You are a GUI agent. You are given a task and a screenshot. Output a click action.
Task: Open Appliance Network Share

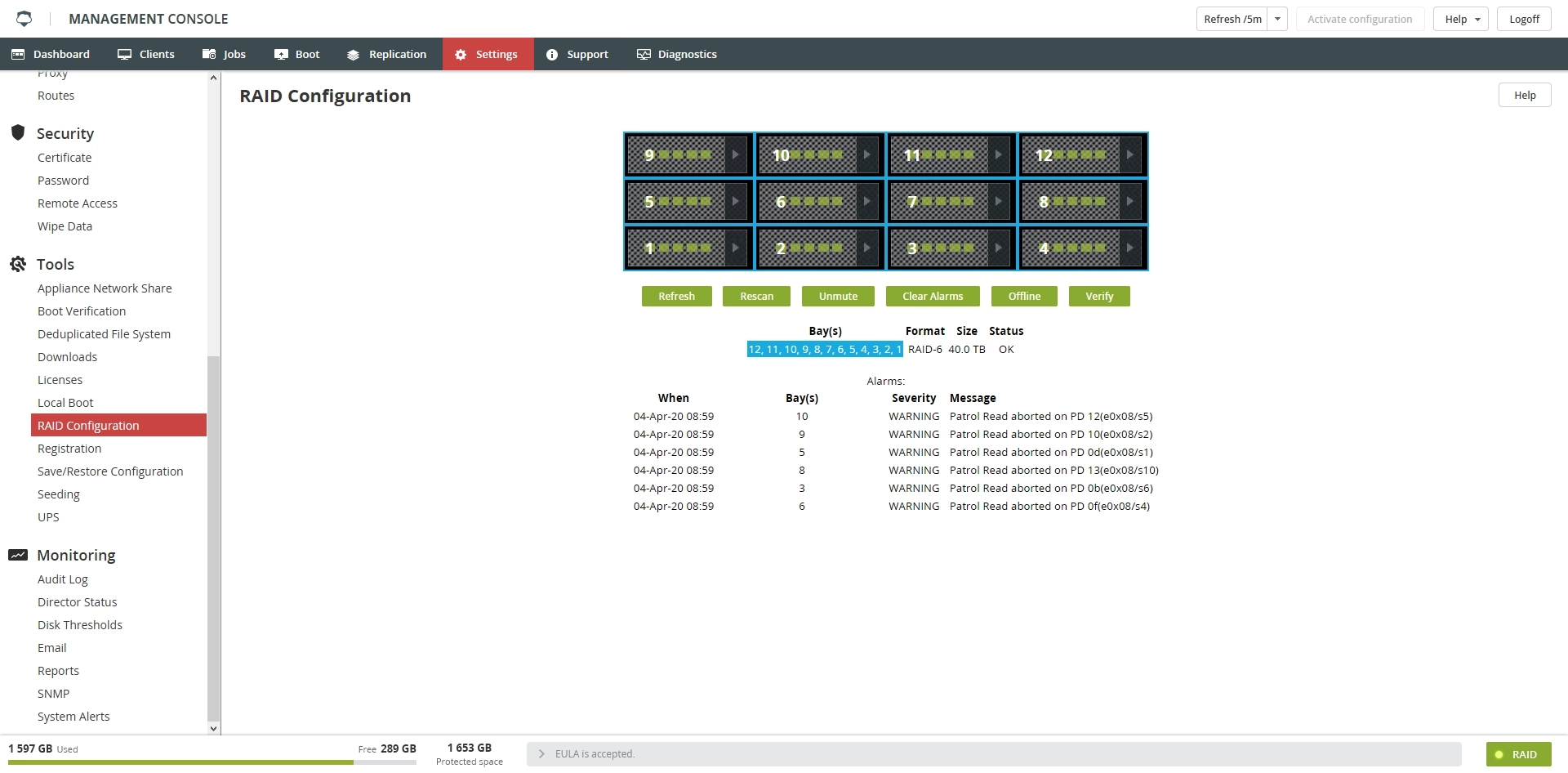point(105,288)
